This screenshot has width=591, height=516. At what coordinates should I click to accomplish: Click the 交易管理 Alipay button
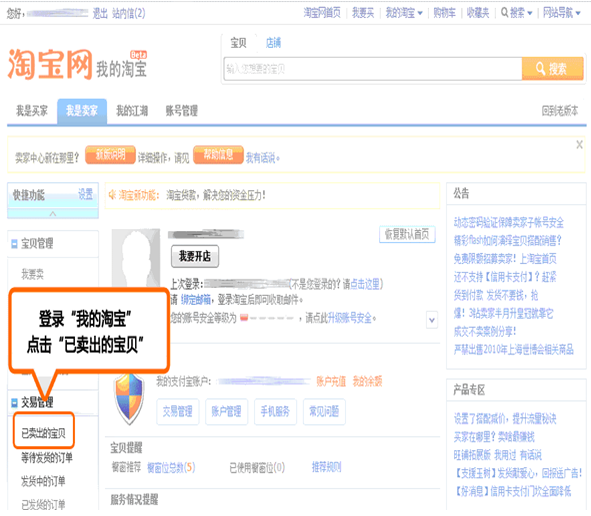[x=178, y=412]
